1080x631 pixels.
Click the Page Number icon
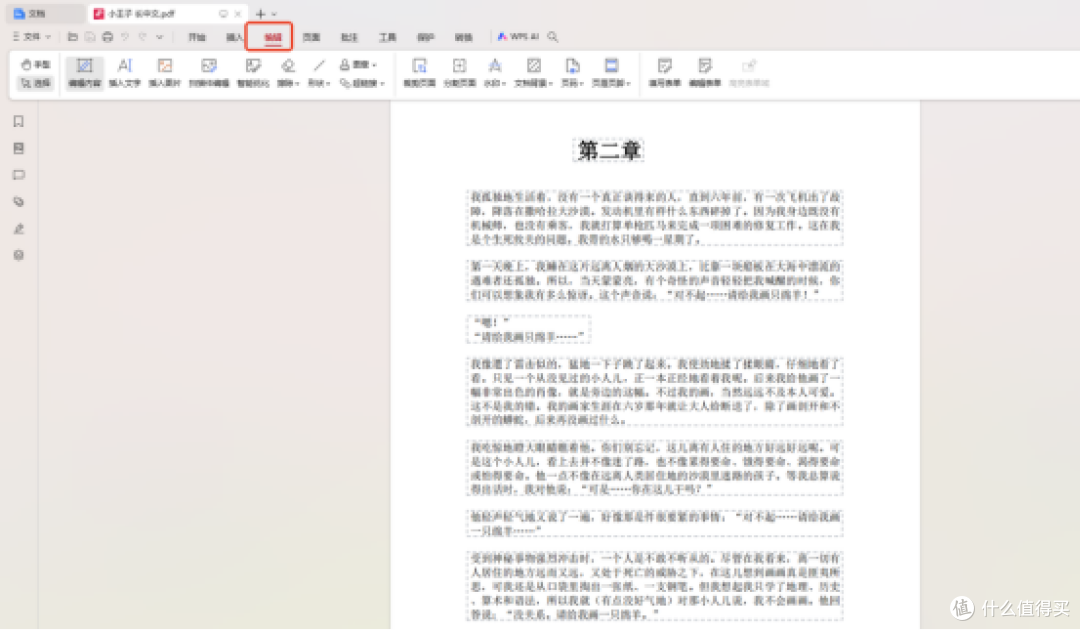point(572,65)
